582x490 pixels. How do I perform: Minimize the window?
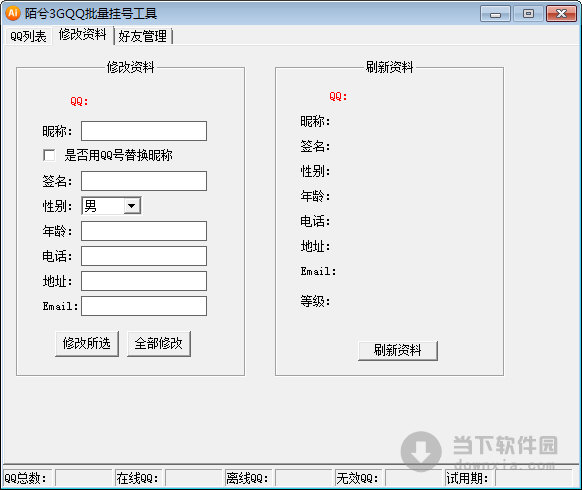coord(496,14)
